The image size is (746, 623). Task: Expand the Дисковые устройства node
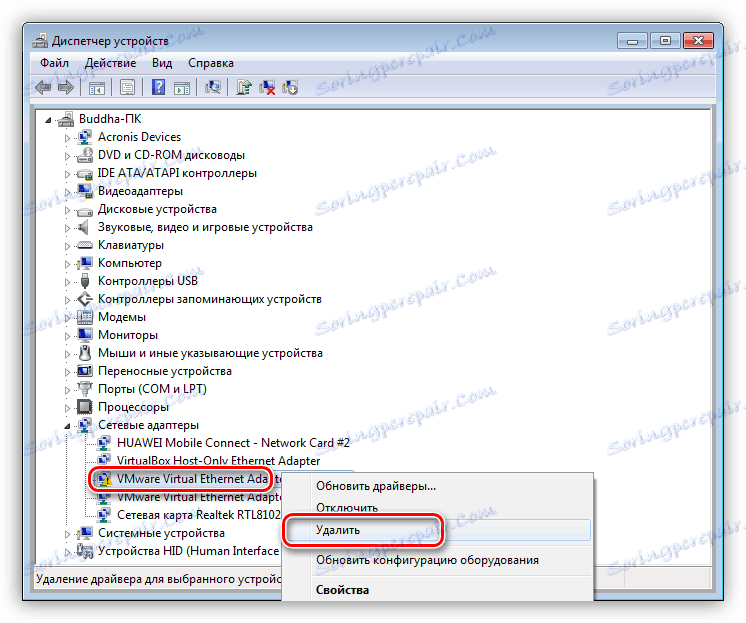click(67, 210)
